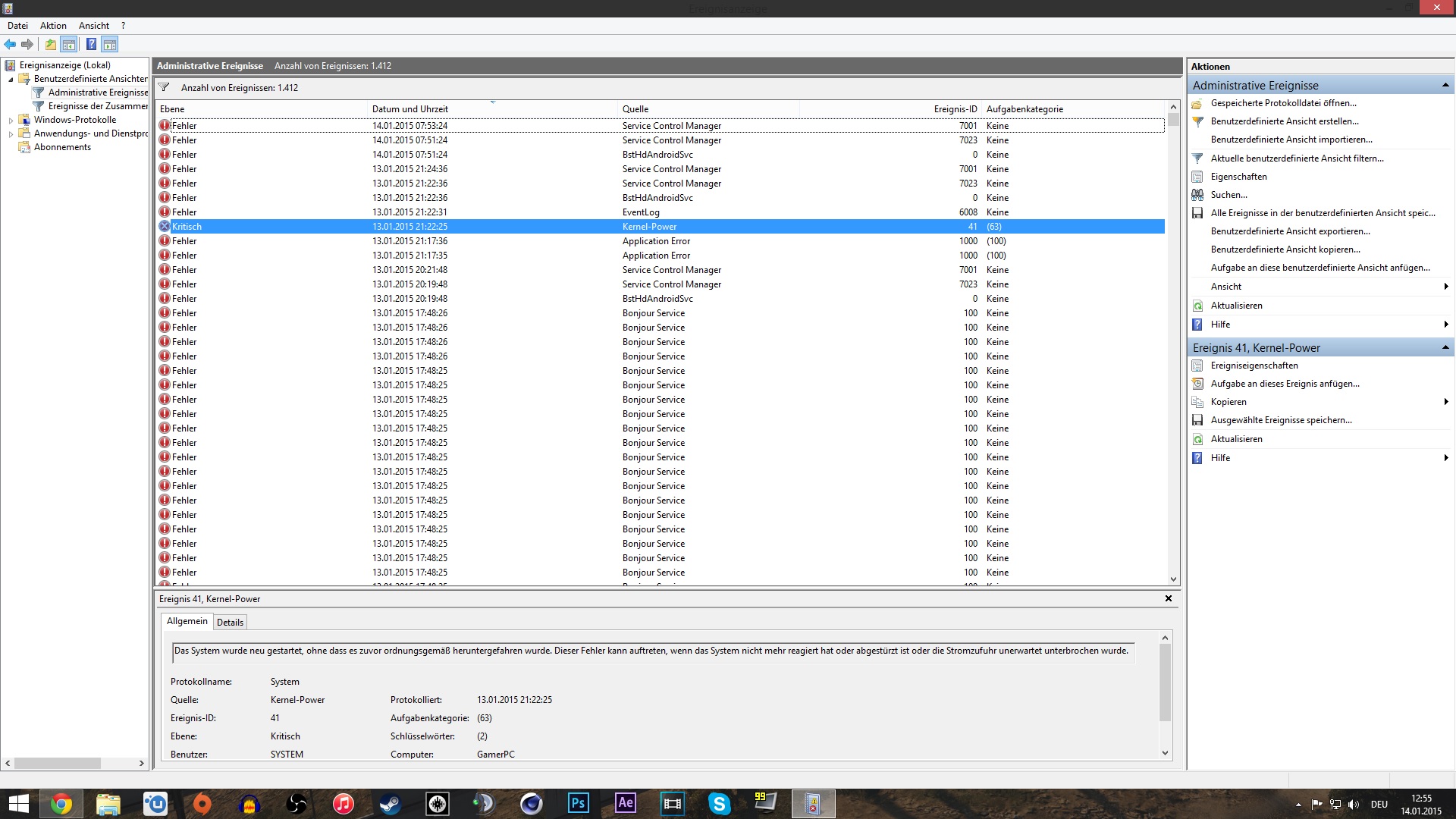Click the back arrow toolbar icon
The image size is (1456, 819).
tap(10, 45)
